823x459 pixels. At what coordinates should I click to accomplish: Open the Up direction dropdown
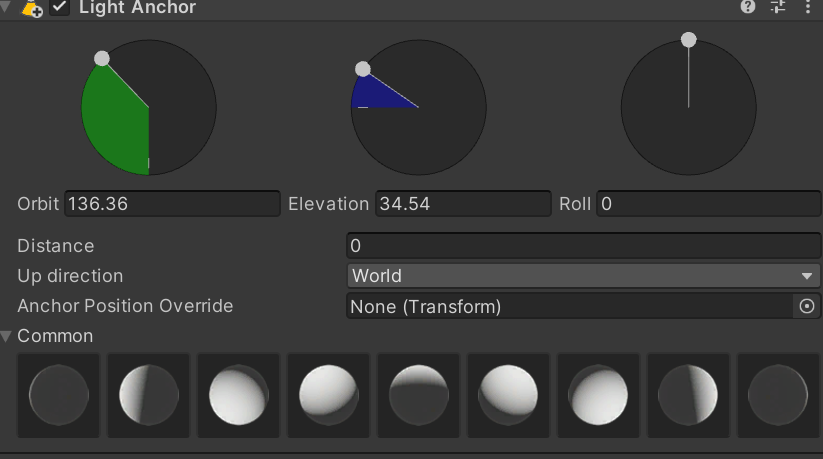coord(583,276)
